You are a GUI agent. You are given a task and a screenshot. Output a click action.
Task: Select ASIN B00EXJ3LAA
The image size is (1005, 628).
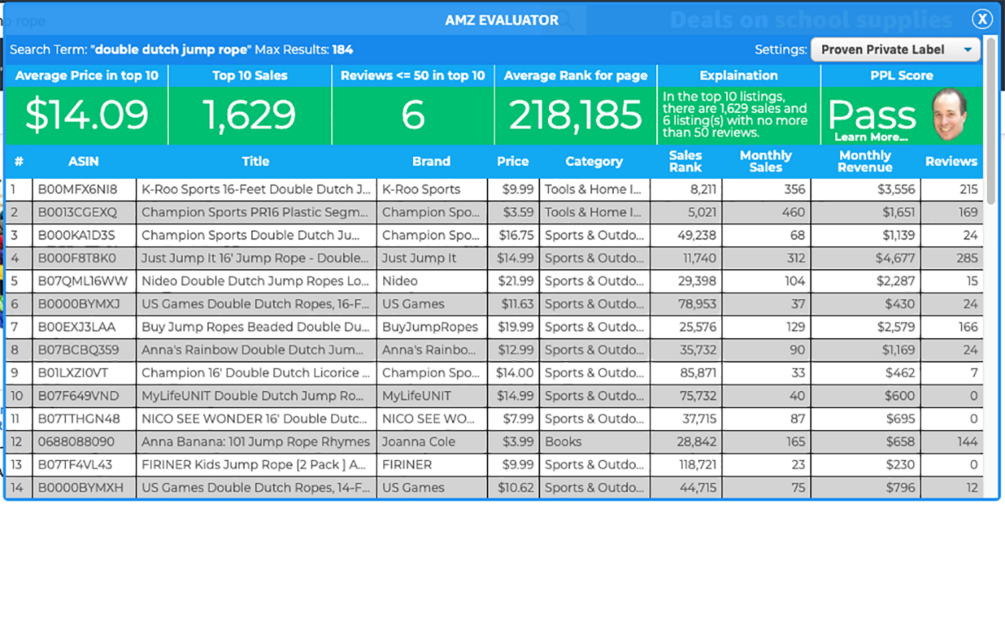point(76,327)
